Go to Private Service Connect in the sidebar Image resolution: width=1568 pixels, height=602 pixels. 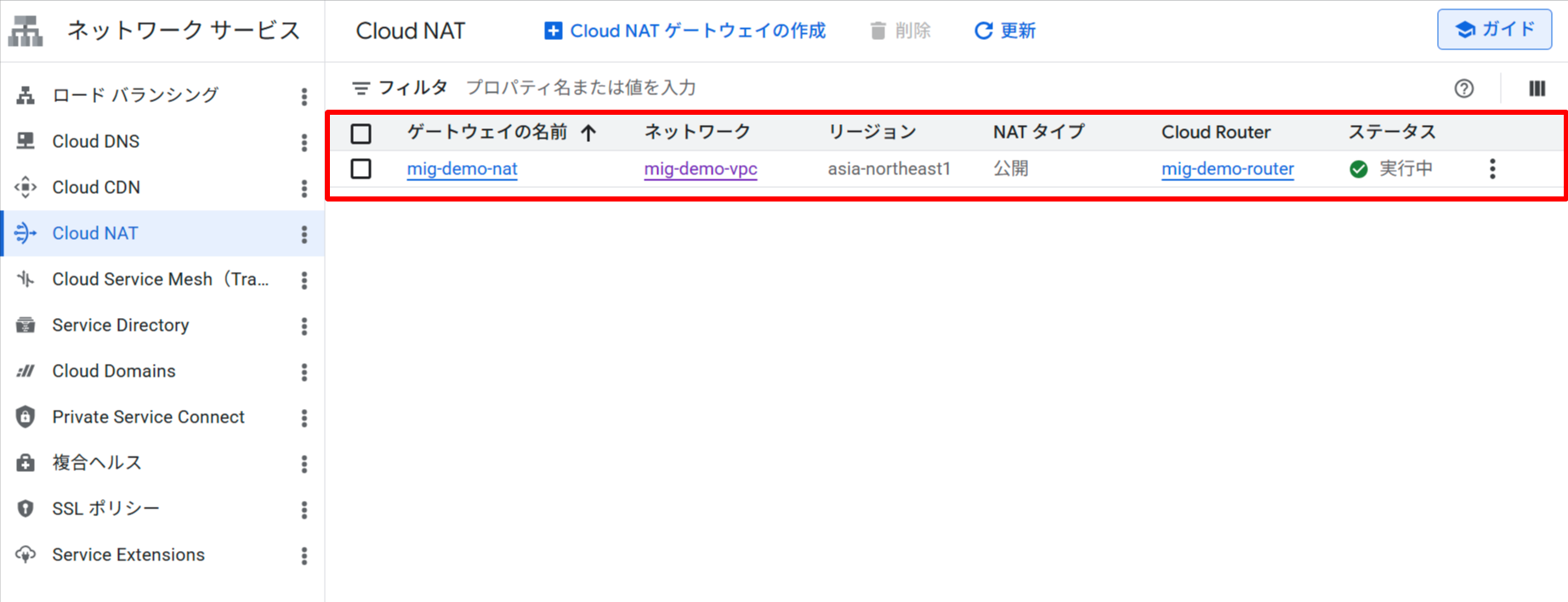(x=148, y=417)
